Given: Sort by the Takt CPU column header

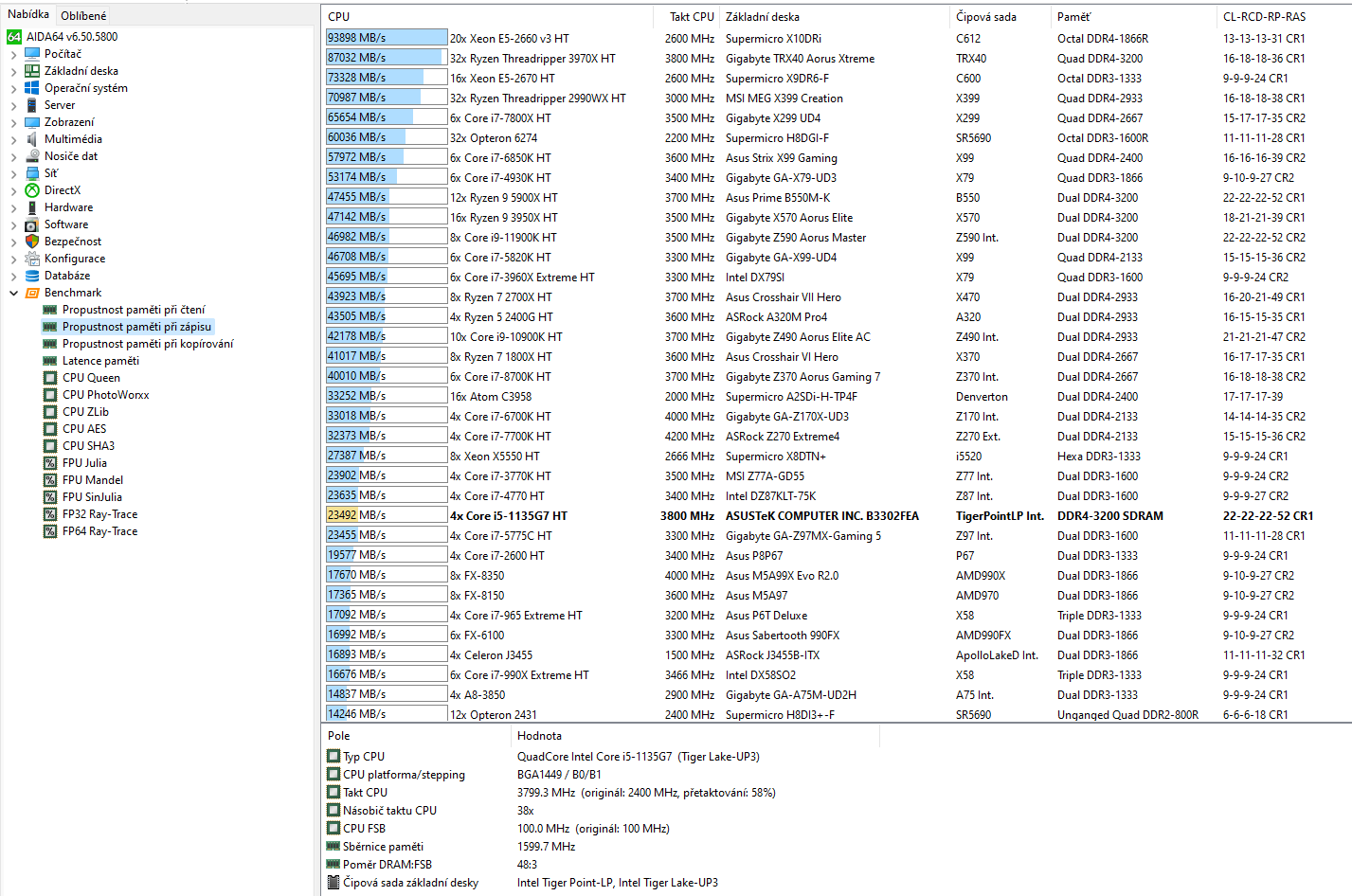Looking at the screenshot, I should tap(687, 16).
